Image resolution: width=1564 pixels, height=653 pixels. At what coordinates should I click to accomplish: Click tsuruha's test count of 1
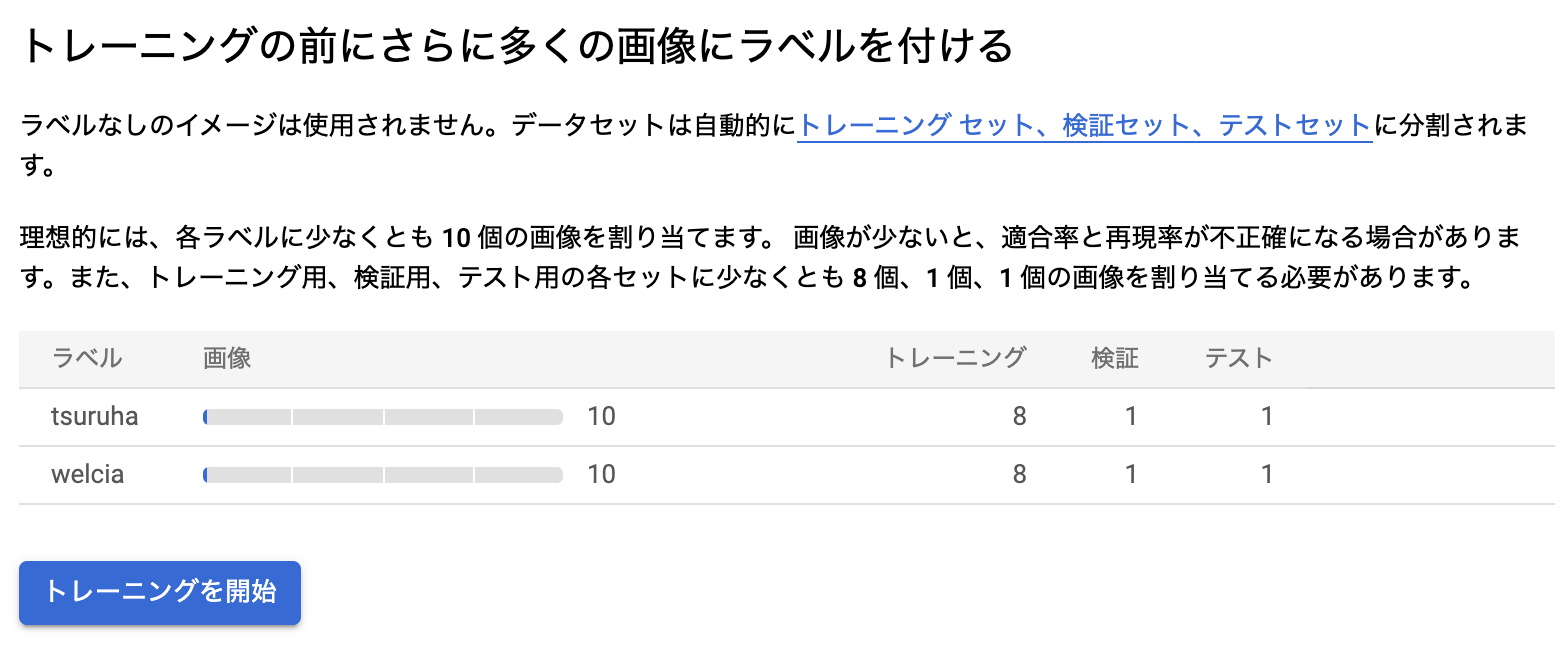click(1266, 416)
